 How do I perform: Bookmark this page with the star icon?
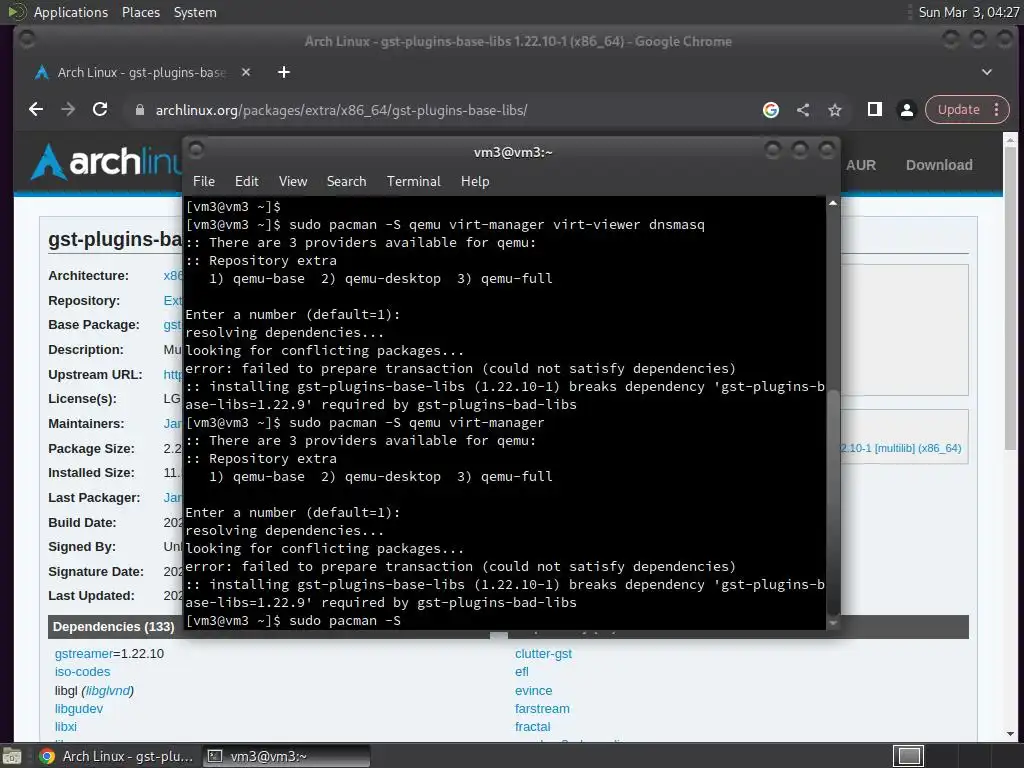[835, 110]
